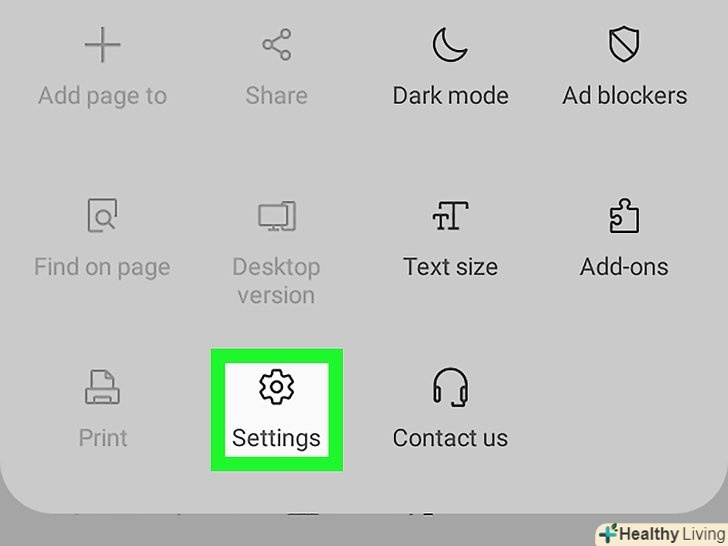
Task: Select the Dark mode label
Action: pyautogui.click(x=450, y=96)
